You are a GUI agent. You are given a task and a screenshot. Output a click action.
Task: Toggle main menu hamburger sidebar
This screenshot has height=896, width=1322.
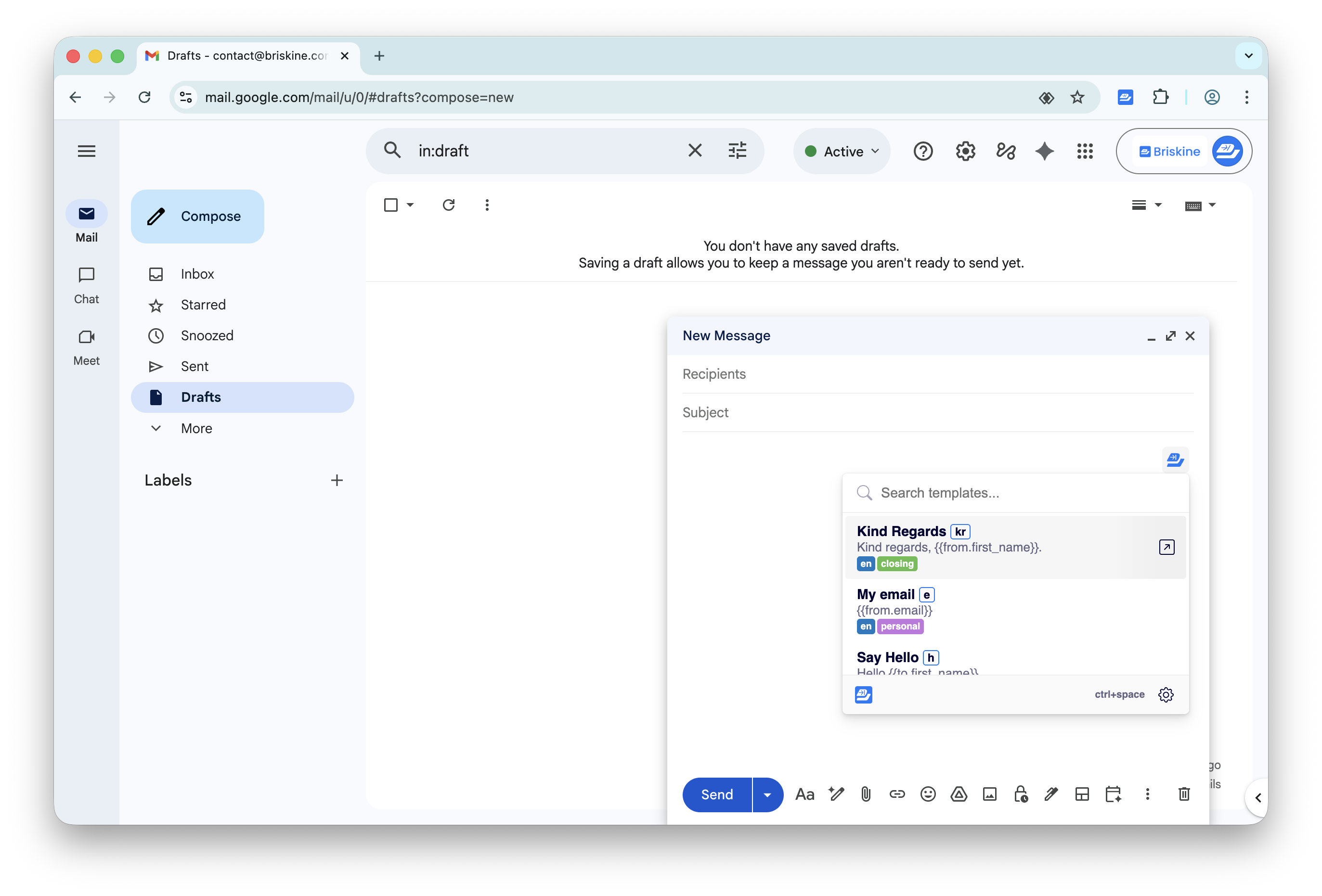tap(87, 151)
